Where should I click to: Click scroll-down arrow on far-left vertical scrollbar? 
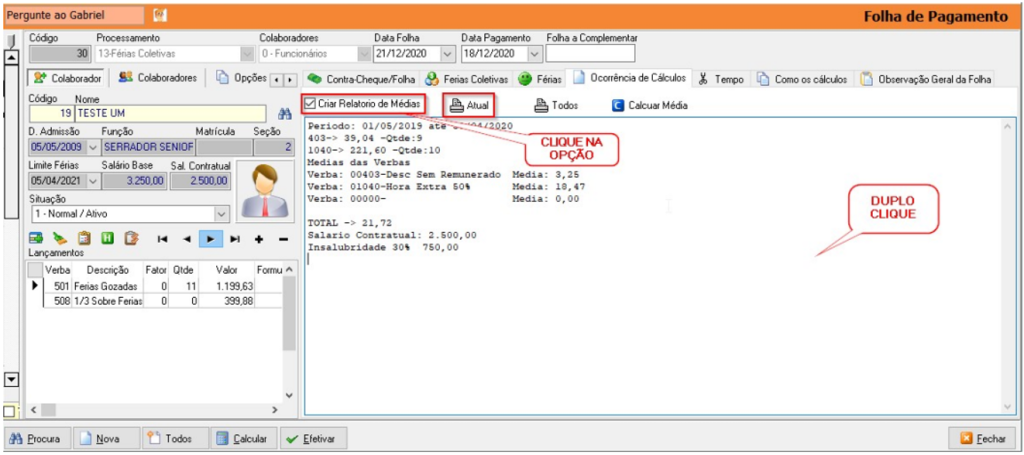point(11,379)
